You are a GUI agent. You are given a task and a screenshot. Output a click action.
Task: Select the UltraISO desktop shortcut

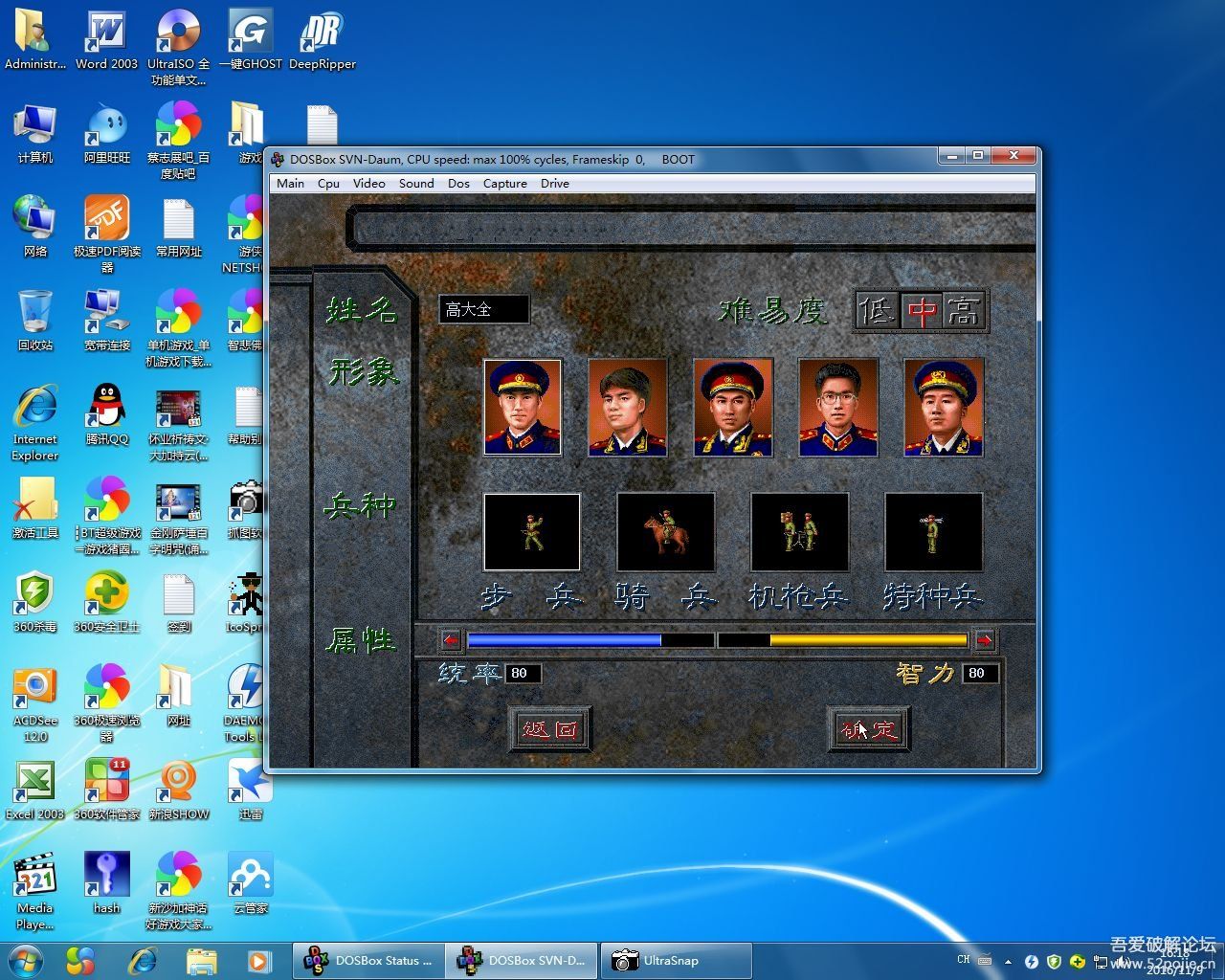pos(178,47)
